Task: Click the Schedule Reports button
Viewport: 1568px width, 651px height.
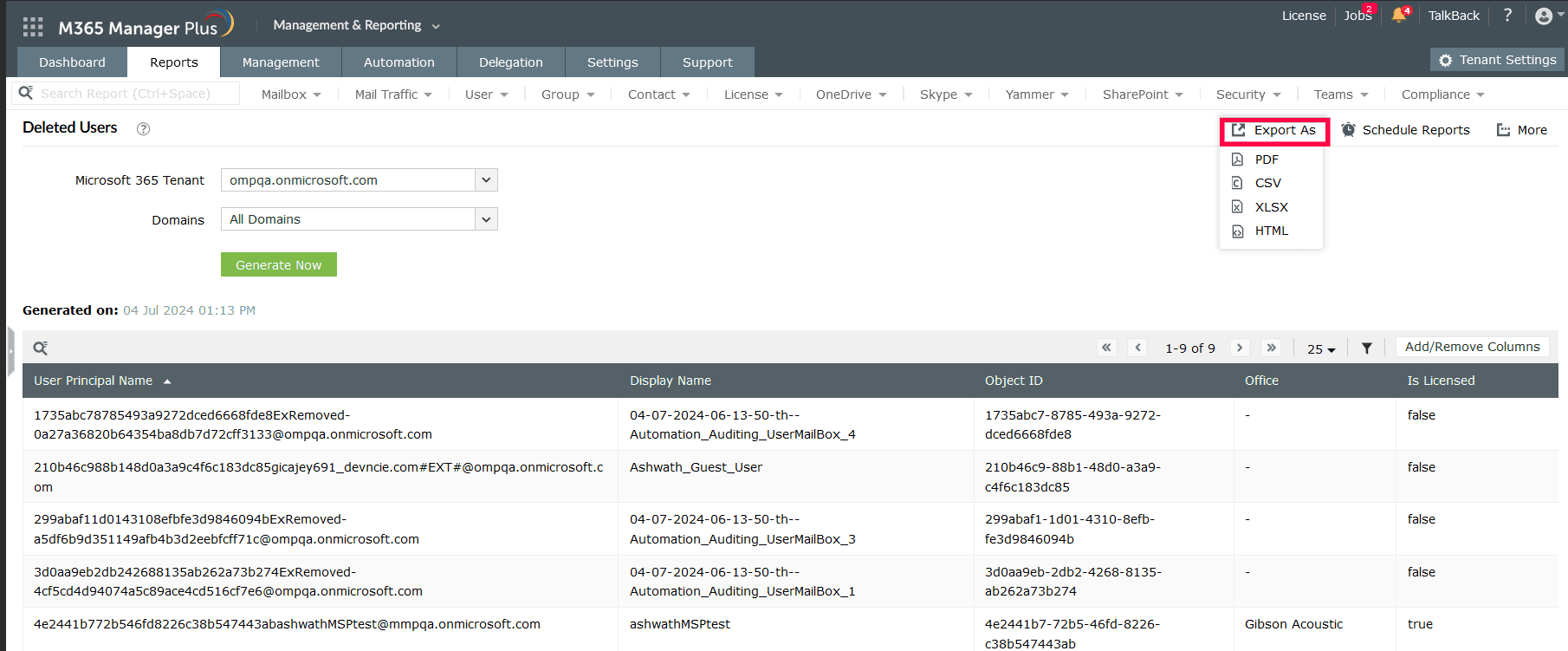Action: coord(1406,130)
